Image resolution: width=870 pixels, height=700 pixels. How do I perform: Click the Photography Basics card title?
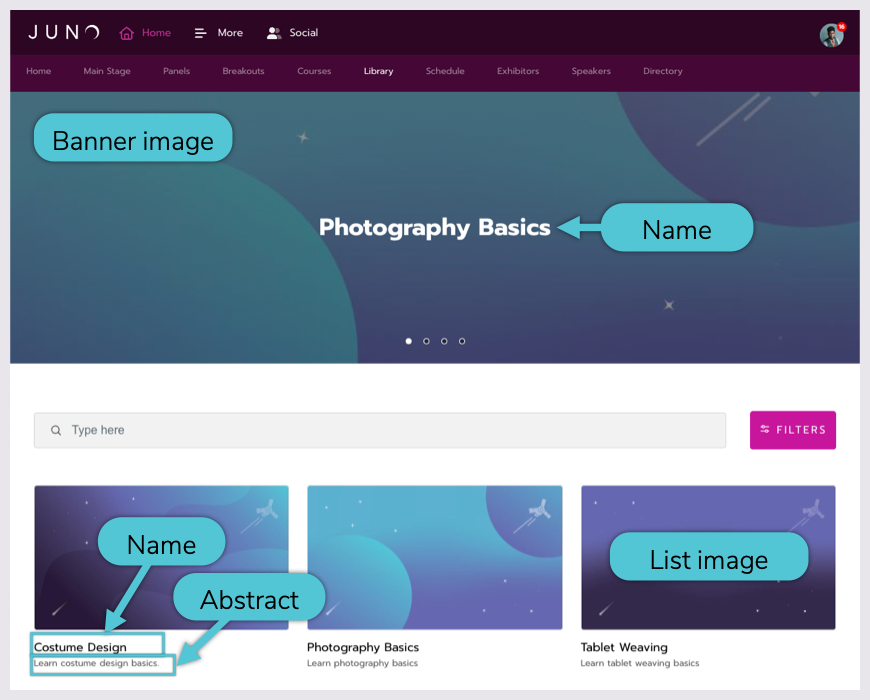coord(363,647)
